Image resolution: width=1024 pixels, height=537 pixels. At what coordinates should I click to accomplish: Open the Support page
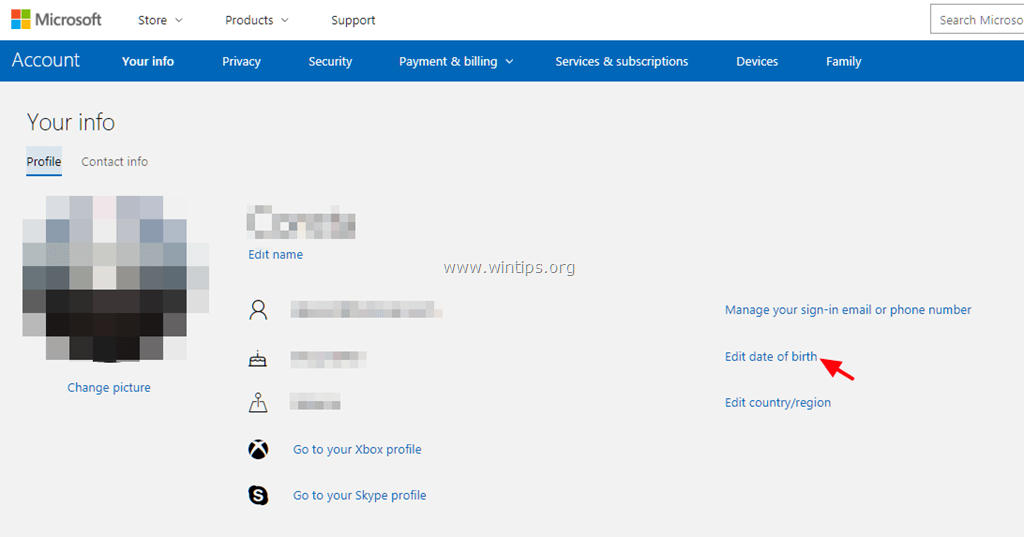pos(353,20)
